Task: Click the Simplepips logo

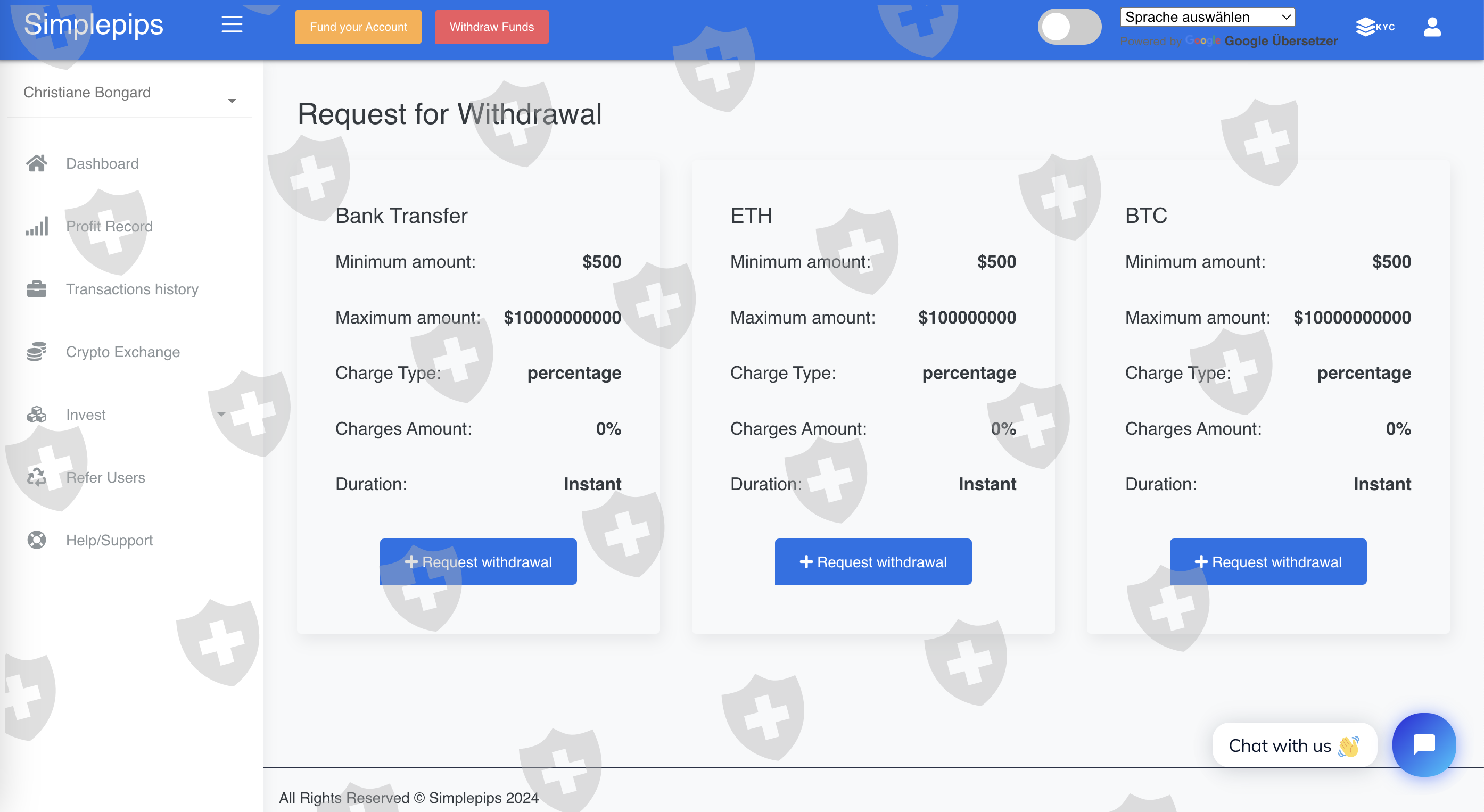Action: tap(93, 25)
